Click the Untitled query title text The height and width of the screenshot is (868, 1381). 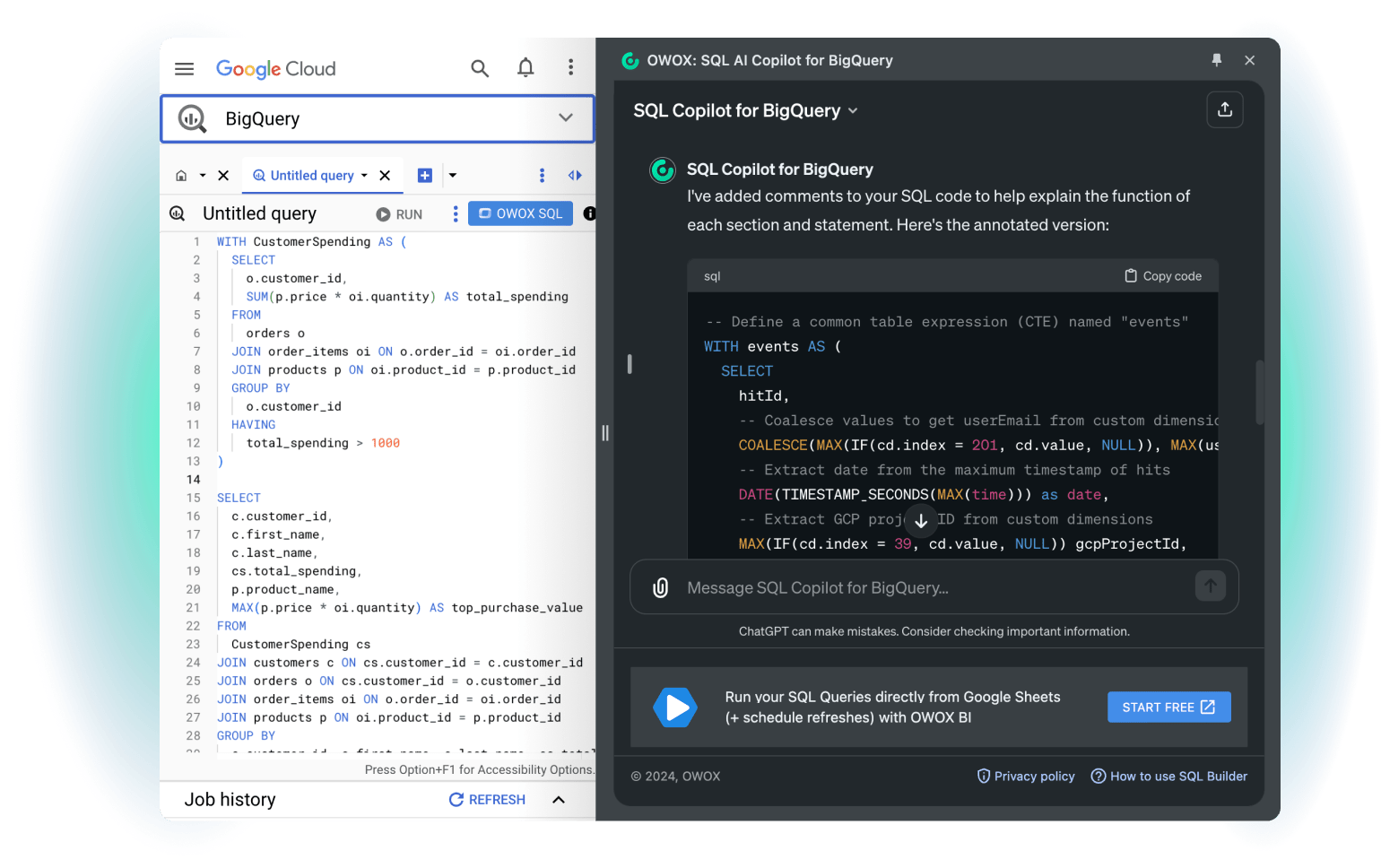click(x=259, y=213)
